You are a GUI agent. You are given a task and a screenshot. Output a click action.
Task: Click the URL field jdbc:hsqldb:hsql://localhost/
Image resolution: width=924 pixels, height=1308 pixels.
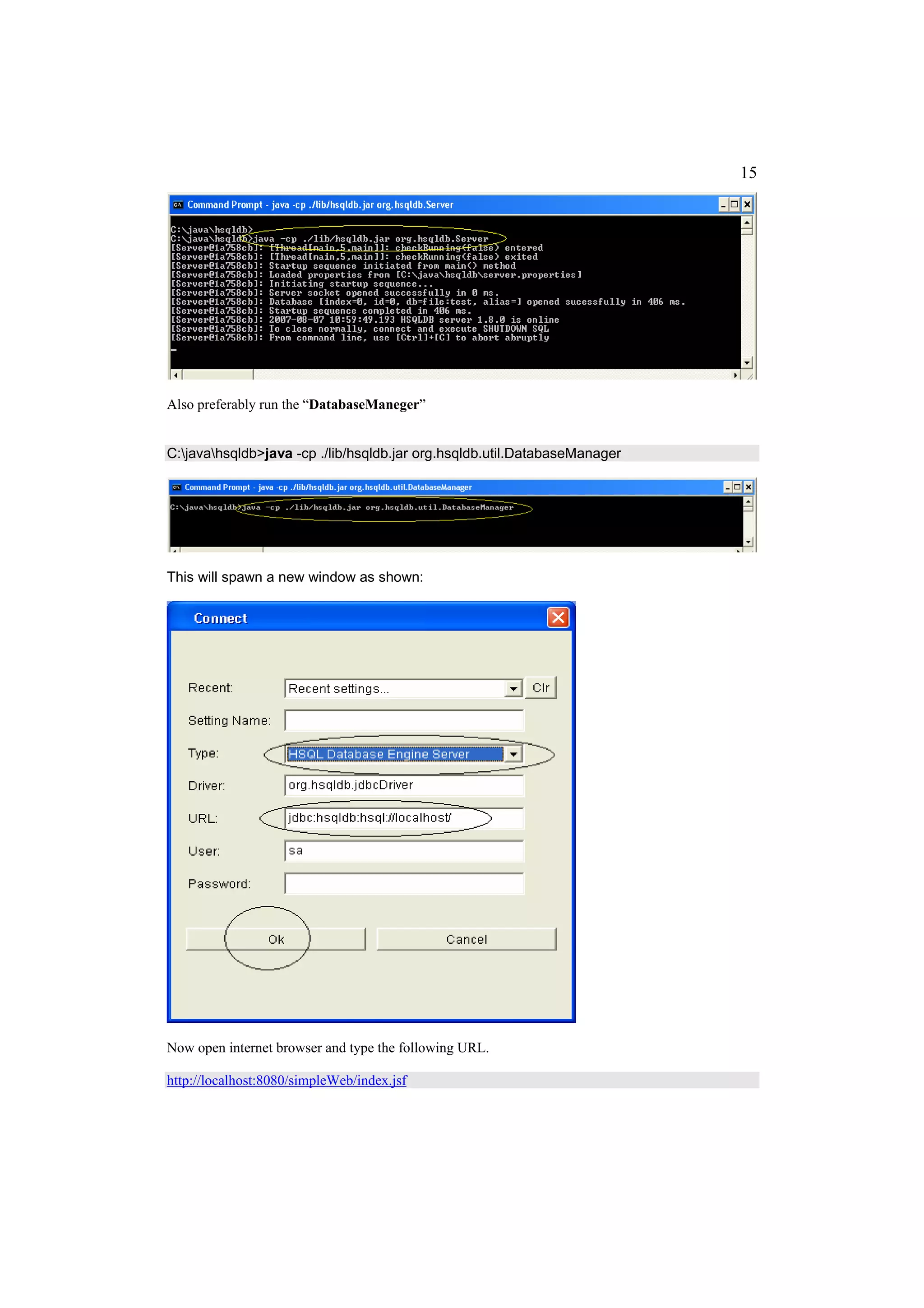click(404, 818)
